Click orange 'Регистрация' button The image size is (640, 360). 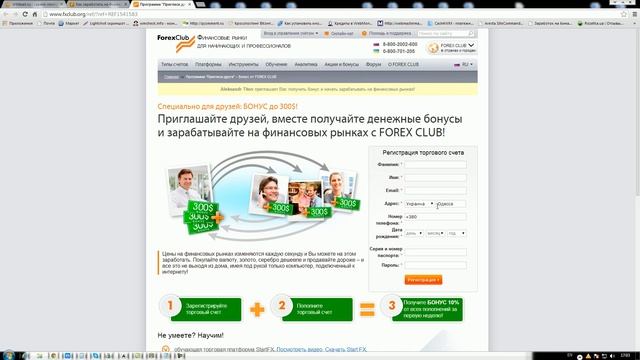click(423, 280)
